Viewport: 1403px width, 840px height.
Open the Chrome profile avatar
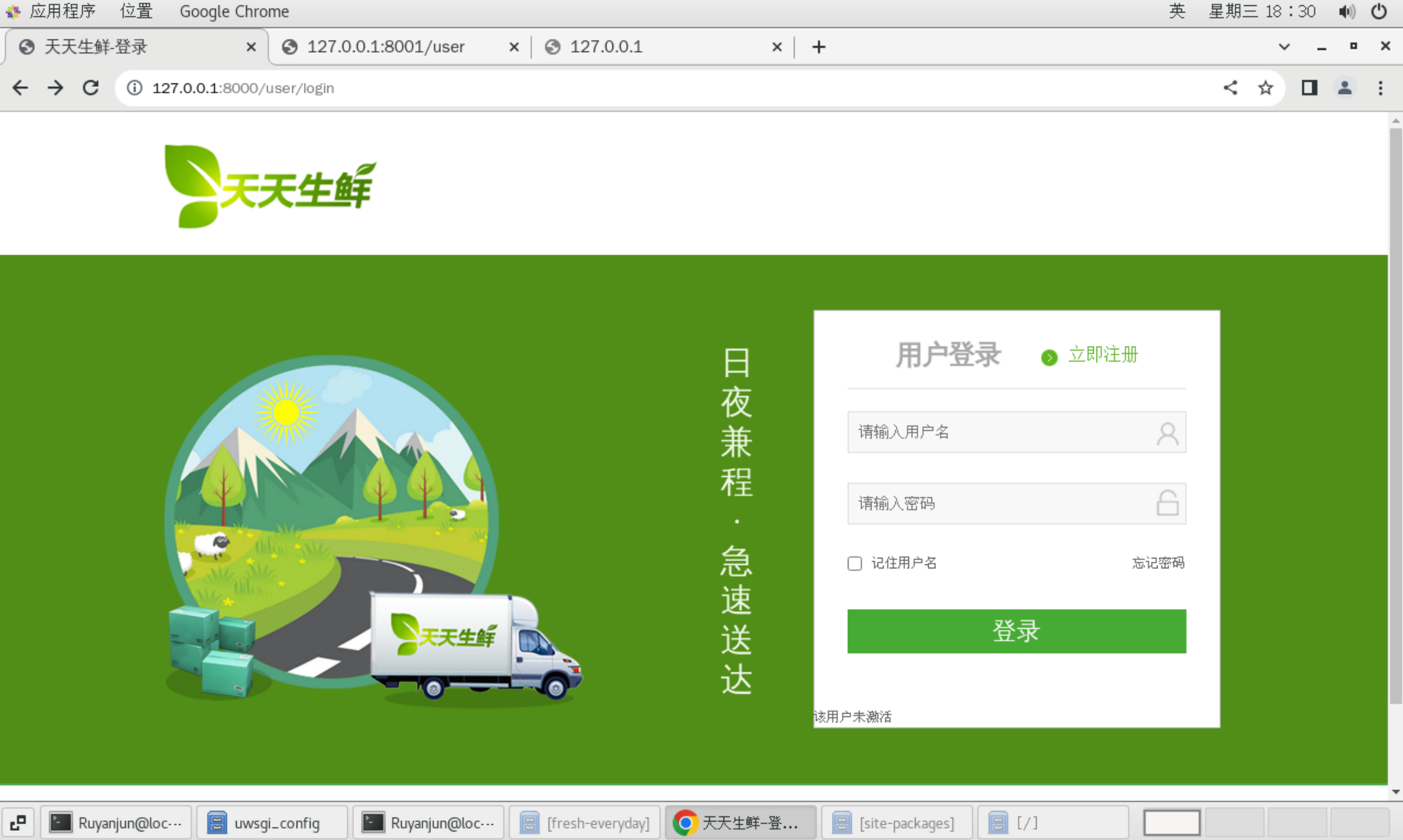click(1345, 87)
